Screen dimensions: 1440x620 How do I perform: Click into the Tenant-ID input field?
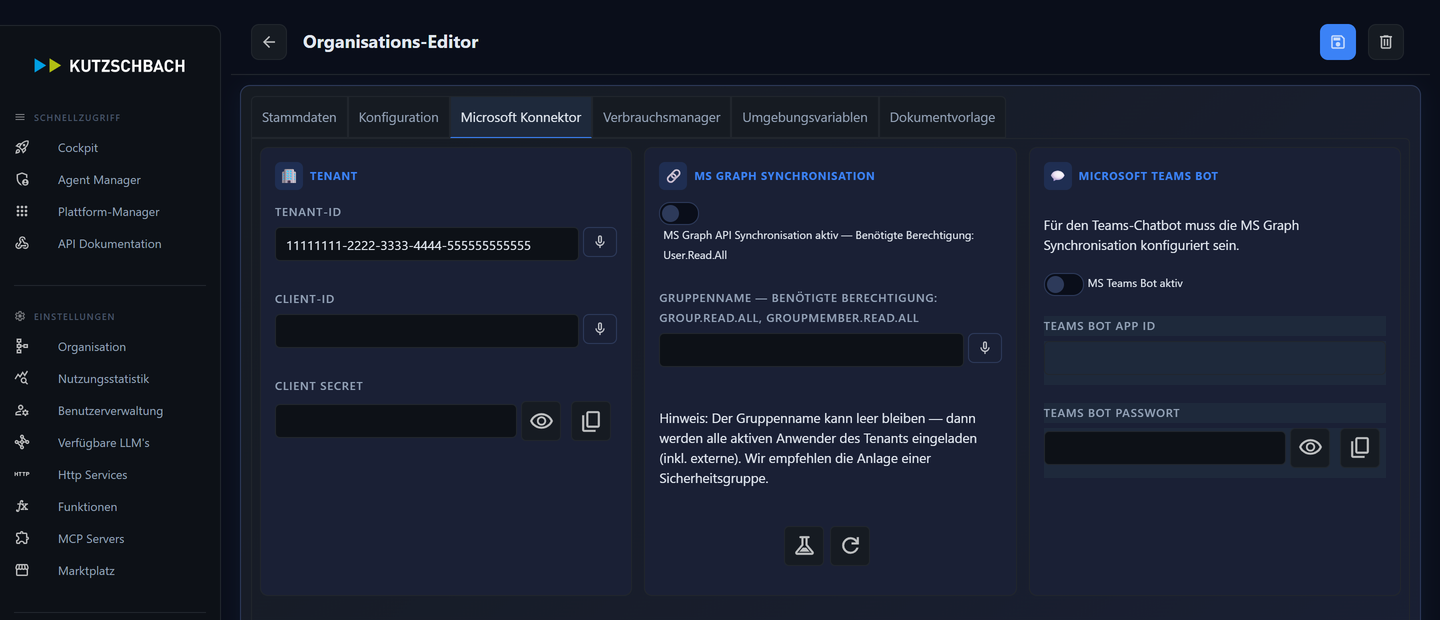coord(427,244)
